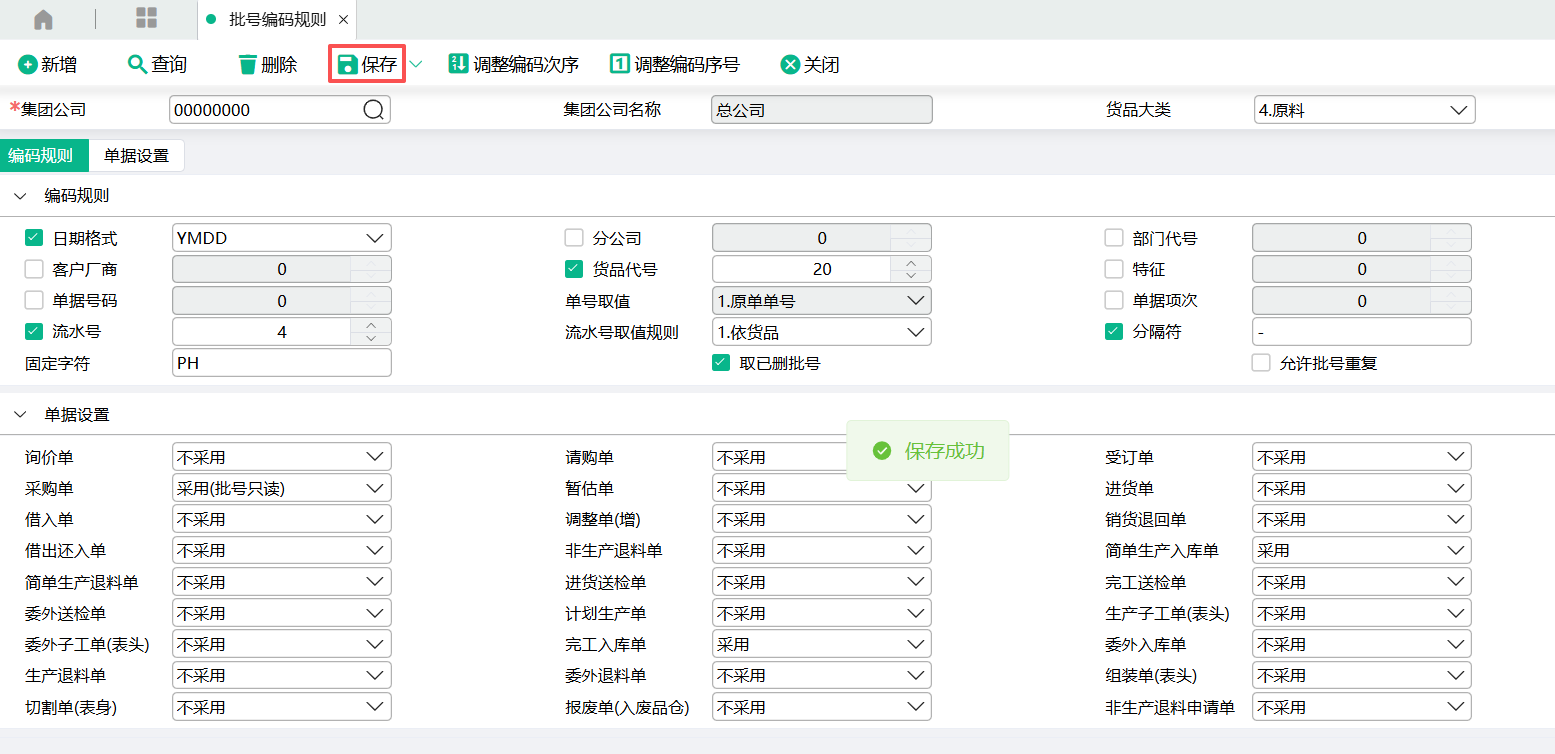Screen dimensions: 1555x754
Task: Close the 批号编码规则 tab
Action: (x=343, y=19)
